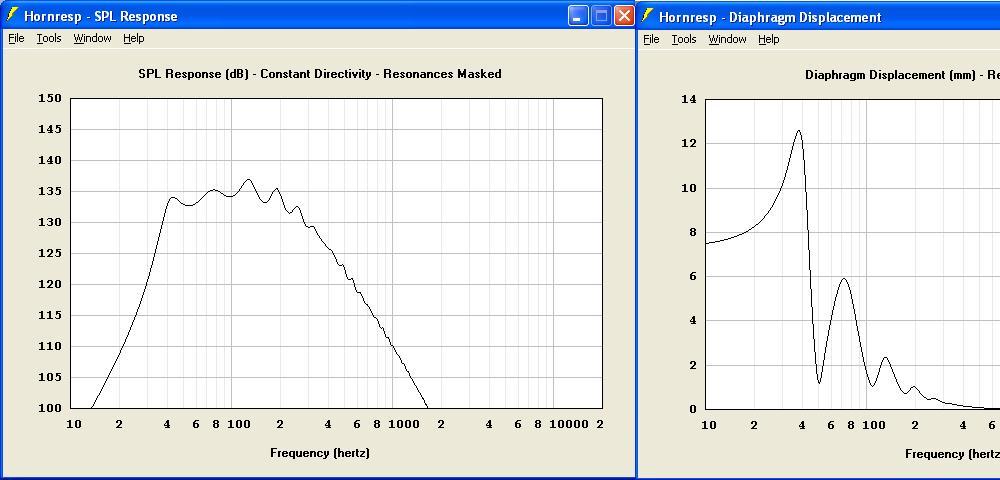Click the Hornresp lightning icon in Diaphragm Displacement title bar
The image size is (1000, 480).
coord(647,16)
